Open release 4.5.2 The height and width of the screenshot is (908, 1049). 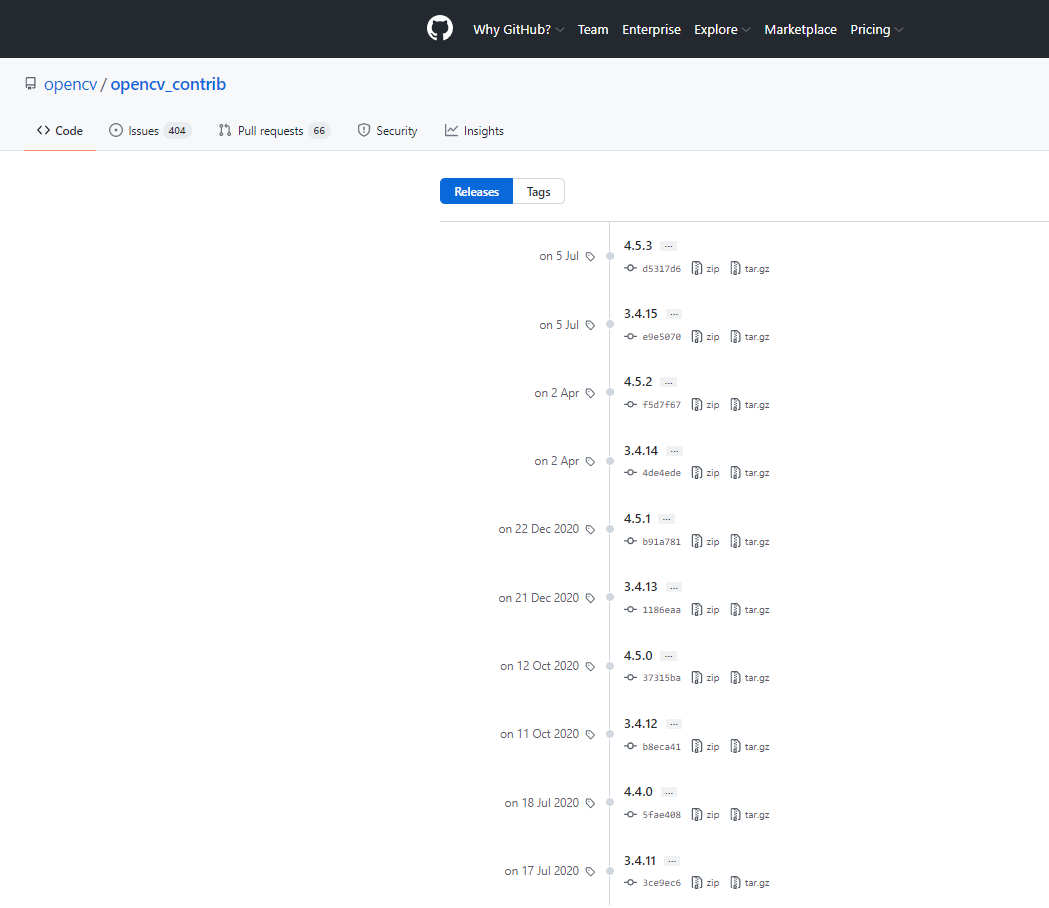click(638, 382)
